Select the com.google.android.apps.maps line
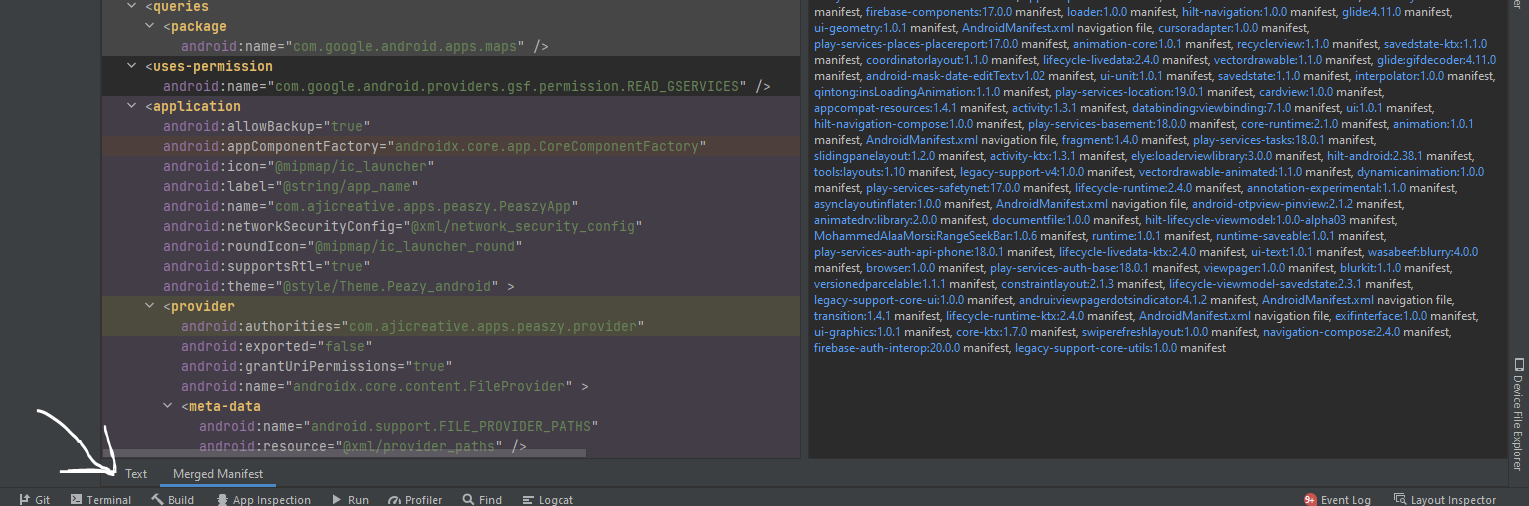1529x506 pixels. pos(365,46)
